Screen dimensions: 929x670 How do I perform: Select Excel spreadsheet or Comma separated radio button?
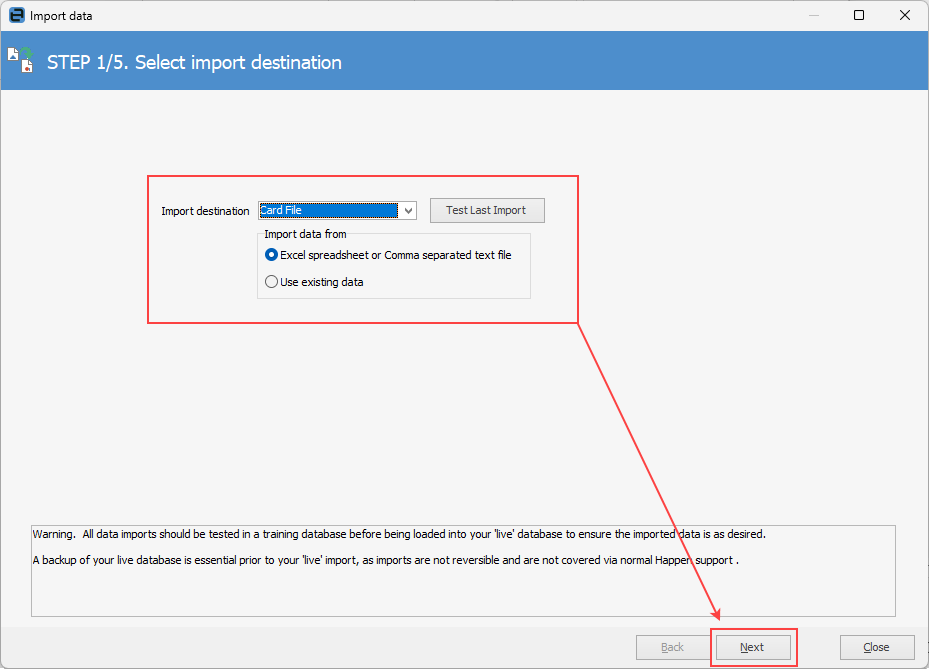[272, 255]
